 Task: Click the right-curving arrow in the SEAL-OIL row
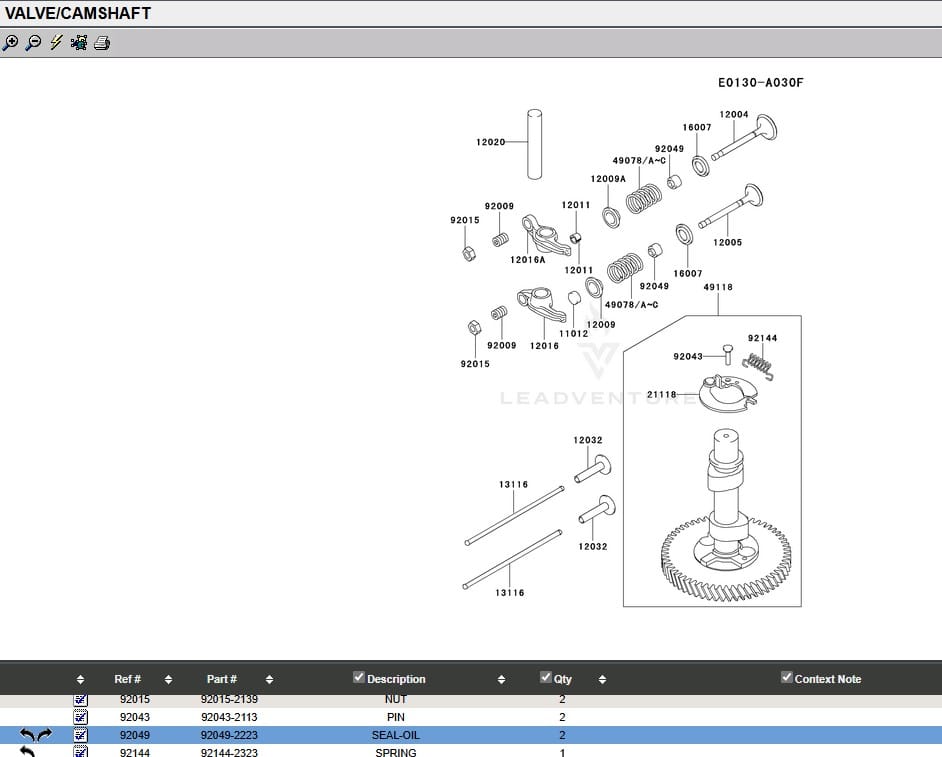44,735
